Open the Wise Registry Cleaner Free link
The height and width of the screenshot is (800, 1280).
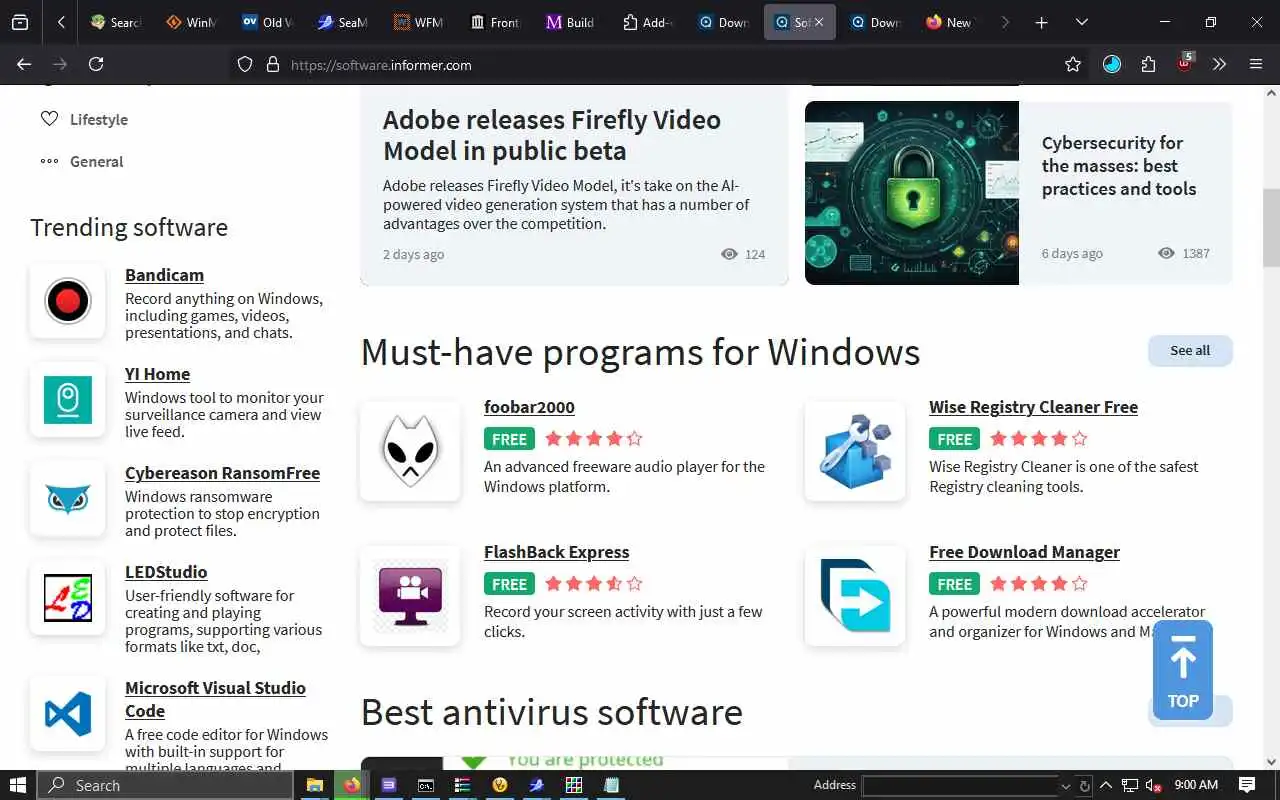[1033, 407]
